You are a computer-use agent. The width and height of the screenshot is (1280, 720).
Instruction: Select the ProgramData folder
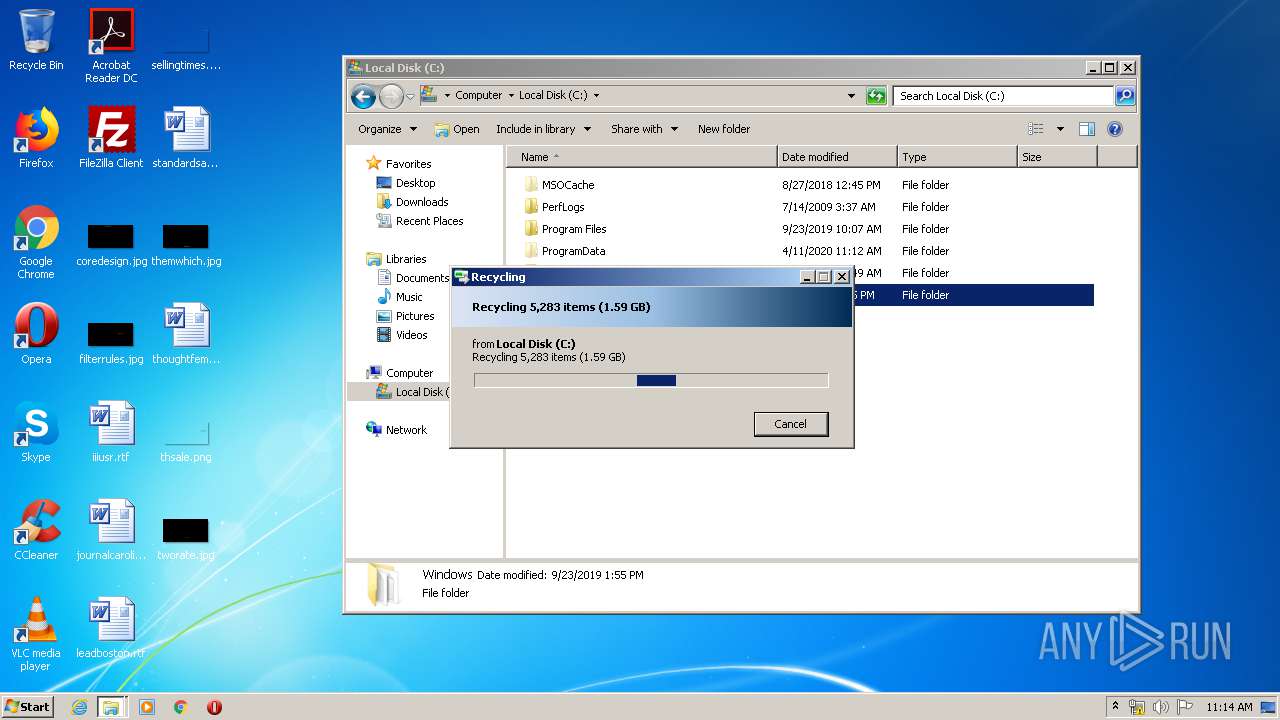[572, 251]
